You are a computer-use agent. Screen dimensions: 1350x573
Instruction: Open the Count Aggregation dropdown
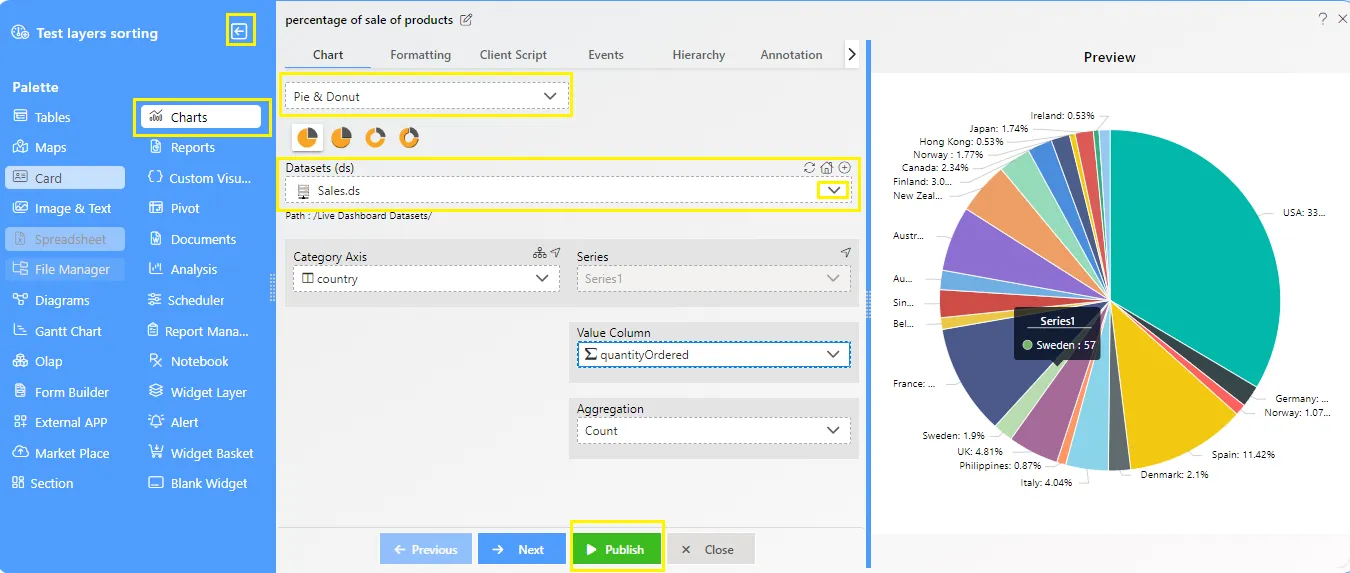[714, 431]
